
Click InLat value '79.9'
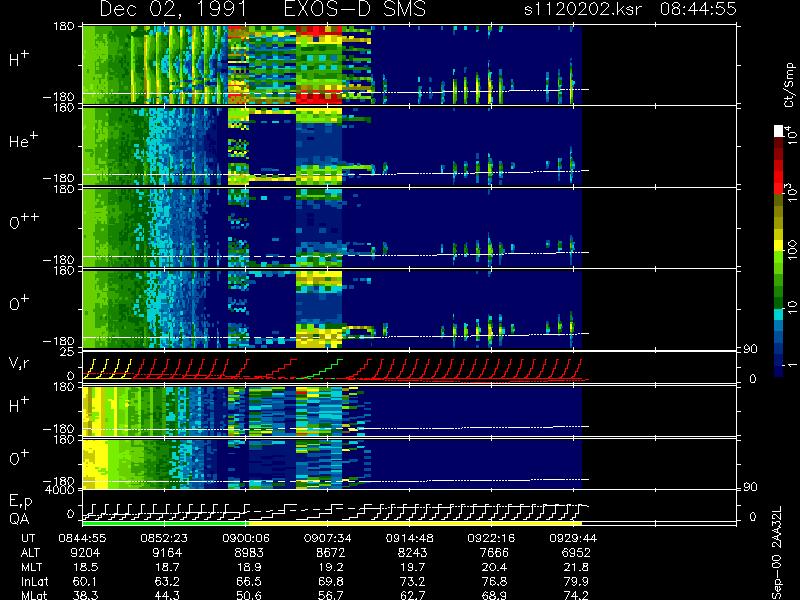coord(576,581)
